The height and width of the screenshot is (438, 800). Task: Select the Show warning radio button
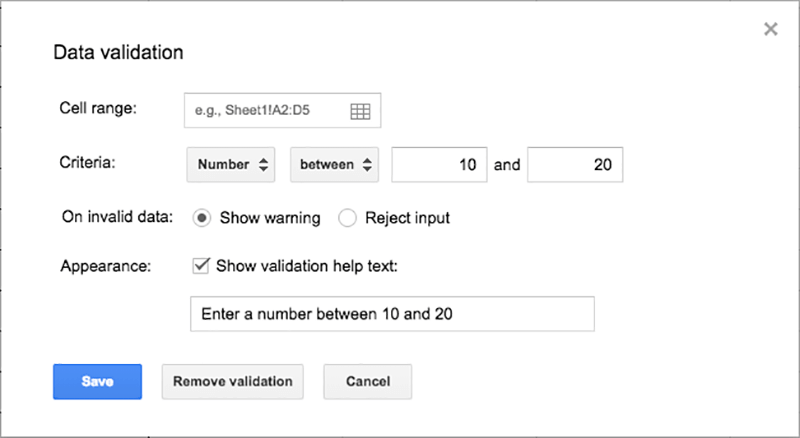coord(201,218)
